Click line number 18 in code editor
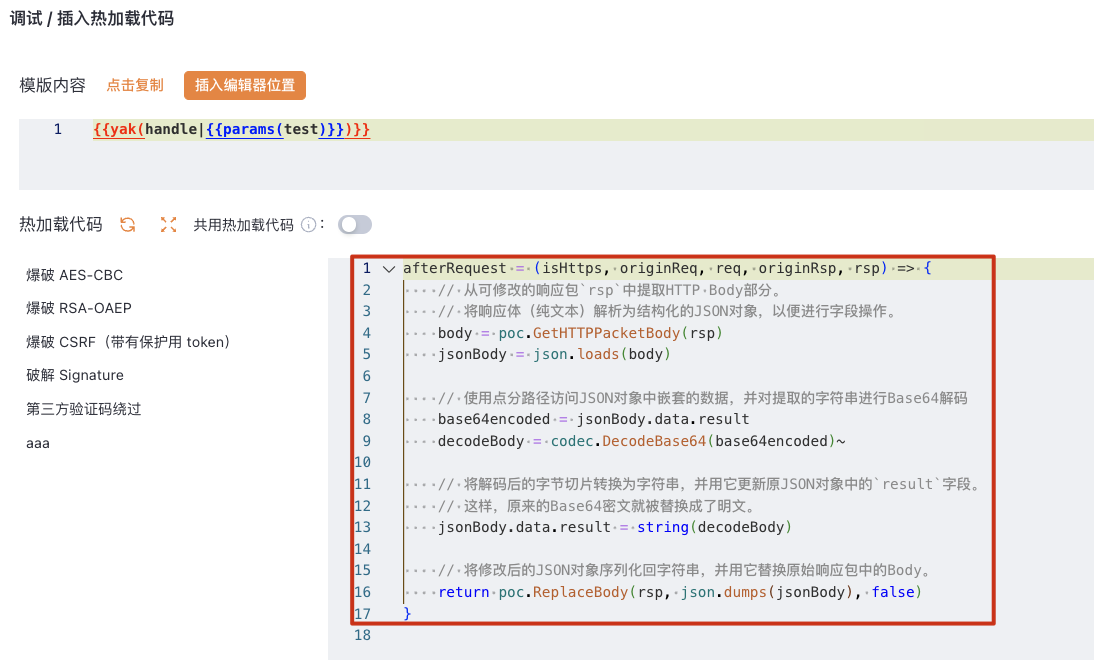The height and width of the screenshot is (660, 1094). click(x=363, y=635)
